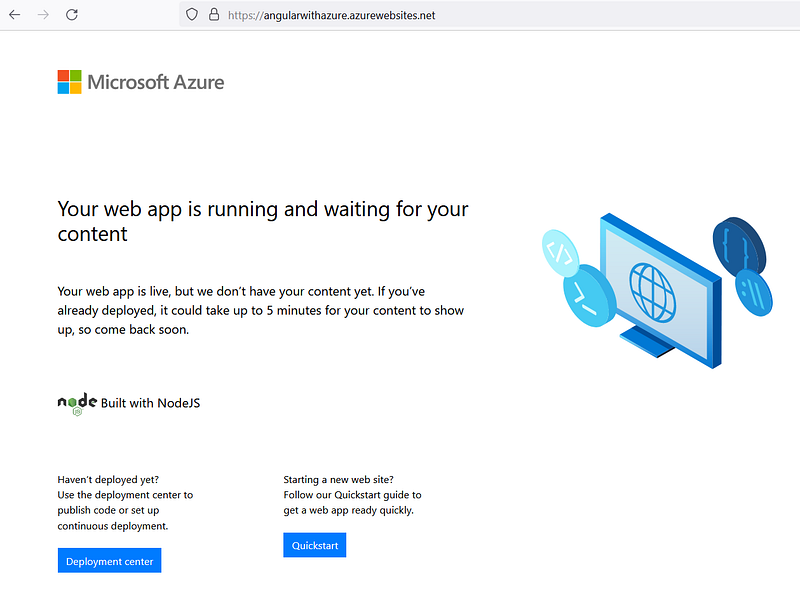Open the shield tracking protection icon
Screen dimensions: 800x595
[192, 15]
